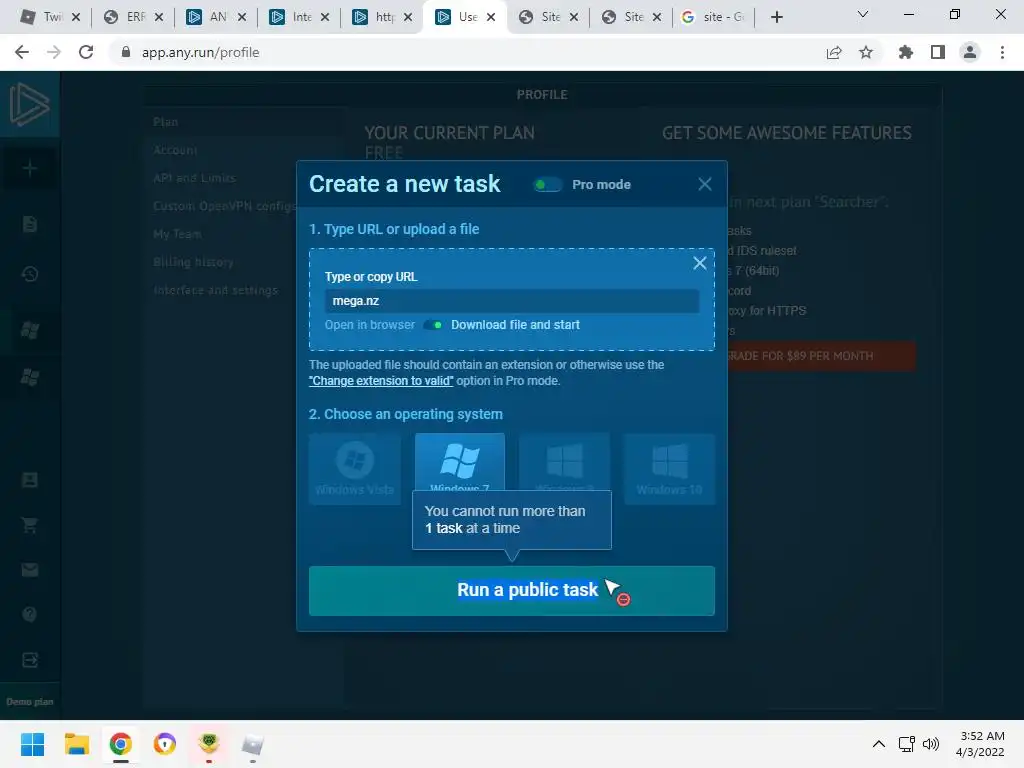Open the mail envelope sidebar icon

(x=29, y=570)
